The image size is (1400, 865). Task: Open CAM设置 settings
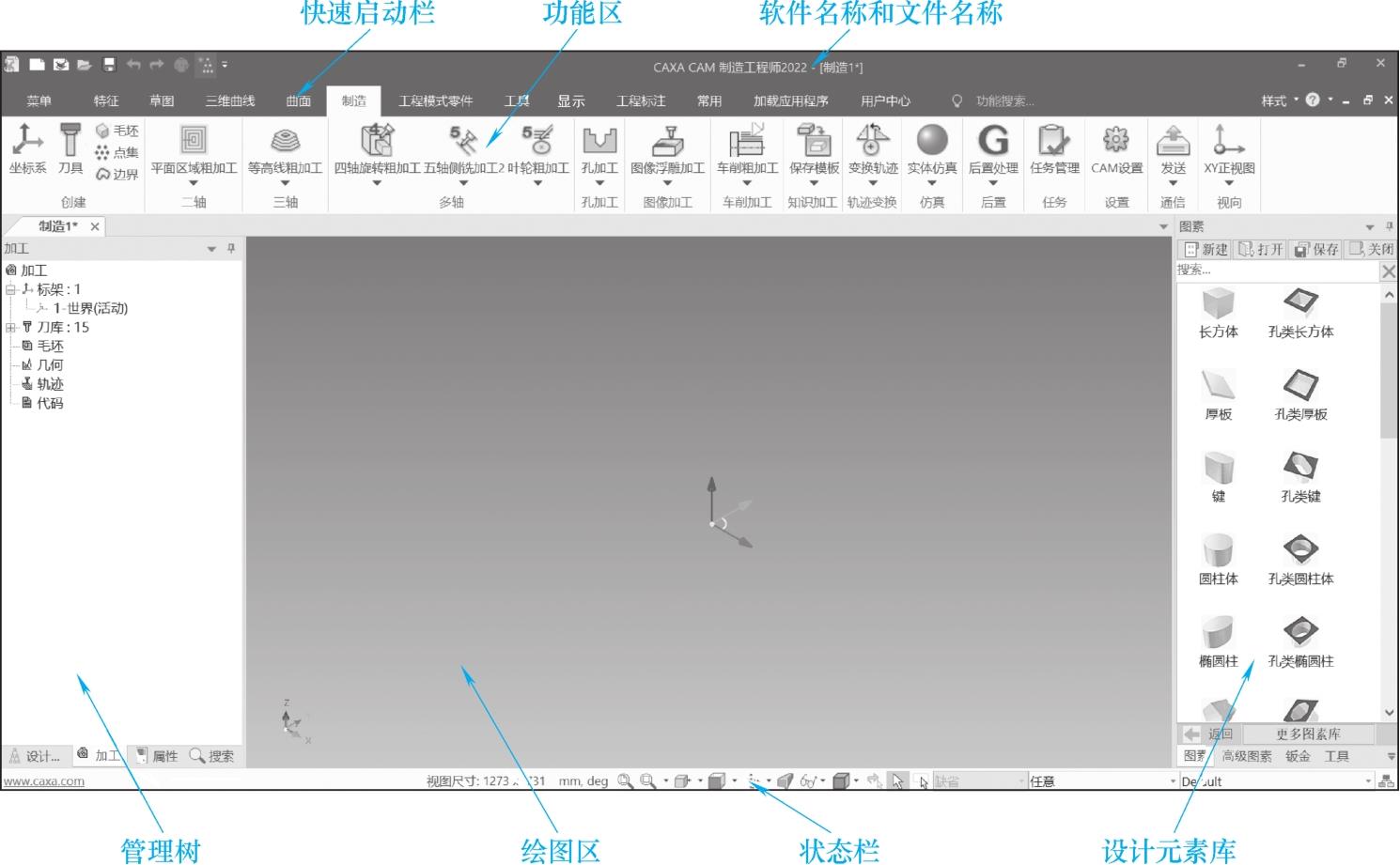1116,150
